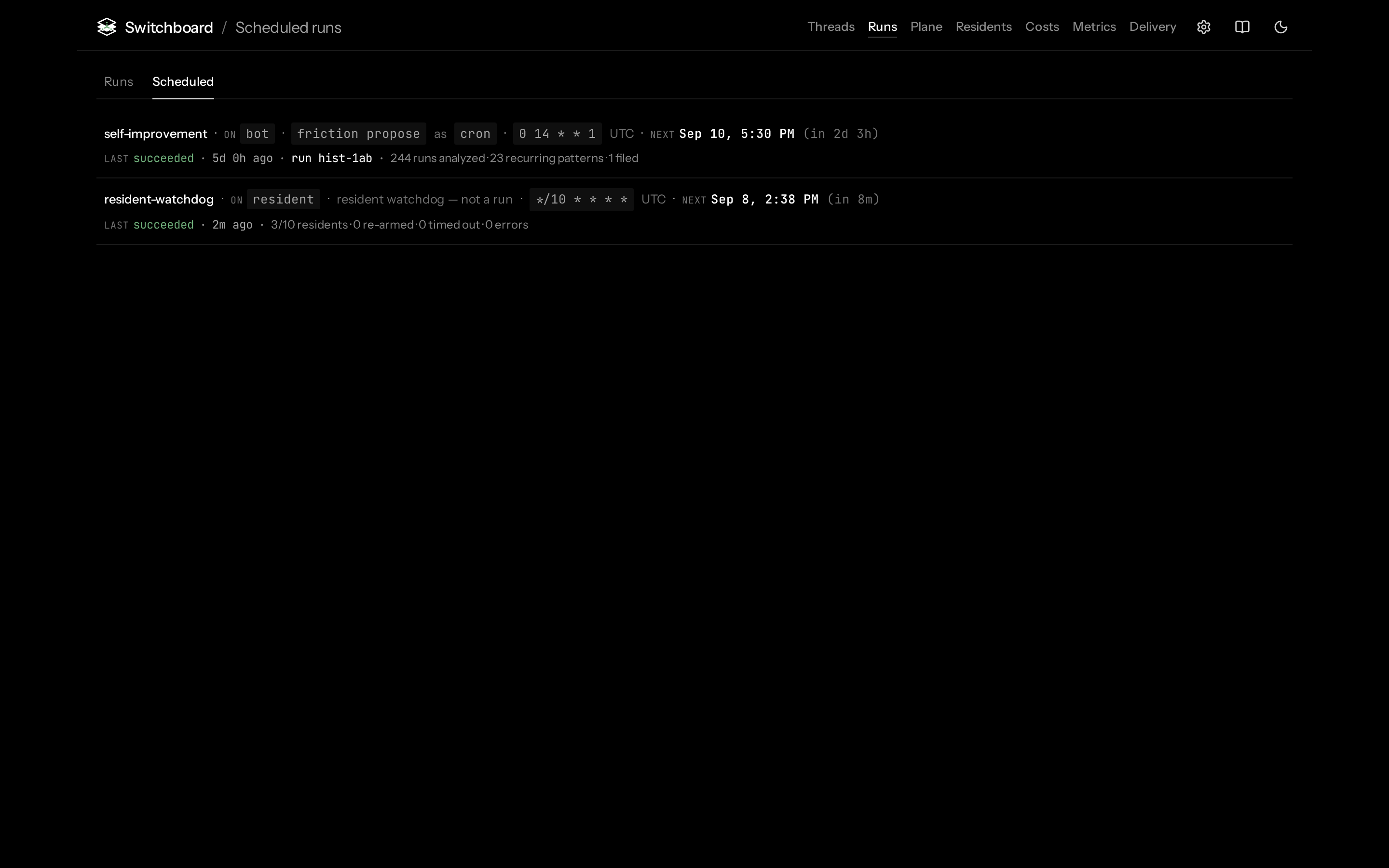1389x868 pixels.
Task: Click the */10 * * * * cron expression
Action: pyautogui.click(x=582, y=199)
